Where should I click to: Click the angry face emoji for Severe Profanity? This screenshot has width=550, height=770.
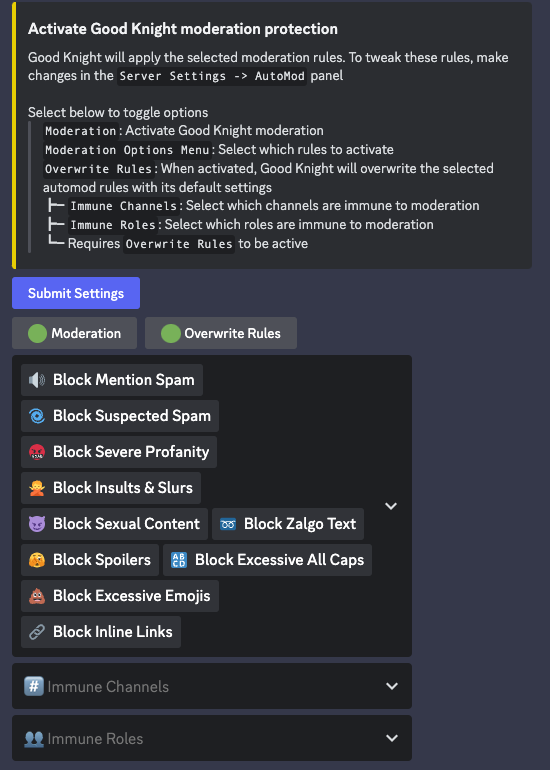pos(37,452)
